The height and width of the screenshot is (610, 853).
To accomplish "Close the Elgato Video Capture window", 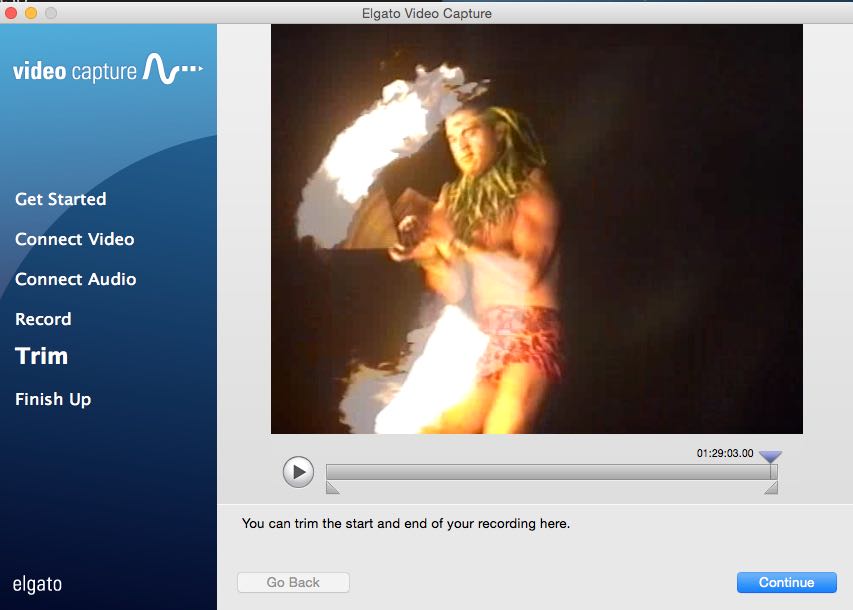I will (11, 13).
